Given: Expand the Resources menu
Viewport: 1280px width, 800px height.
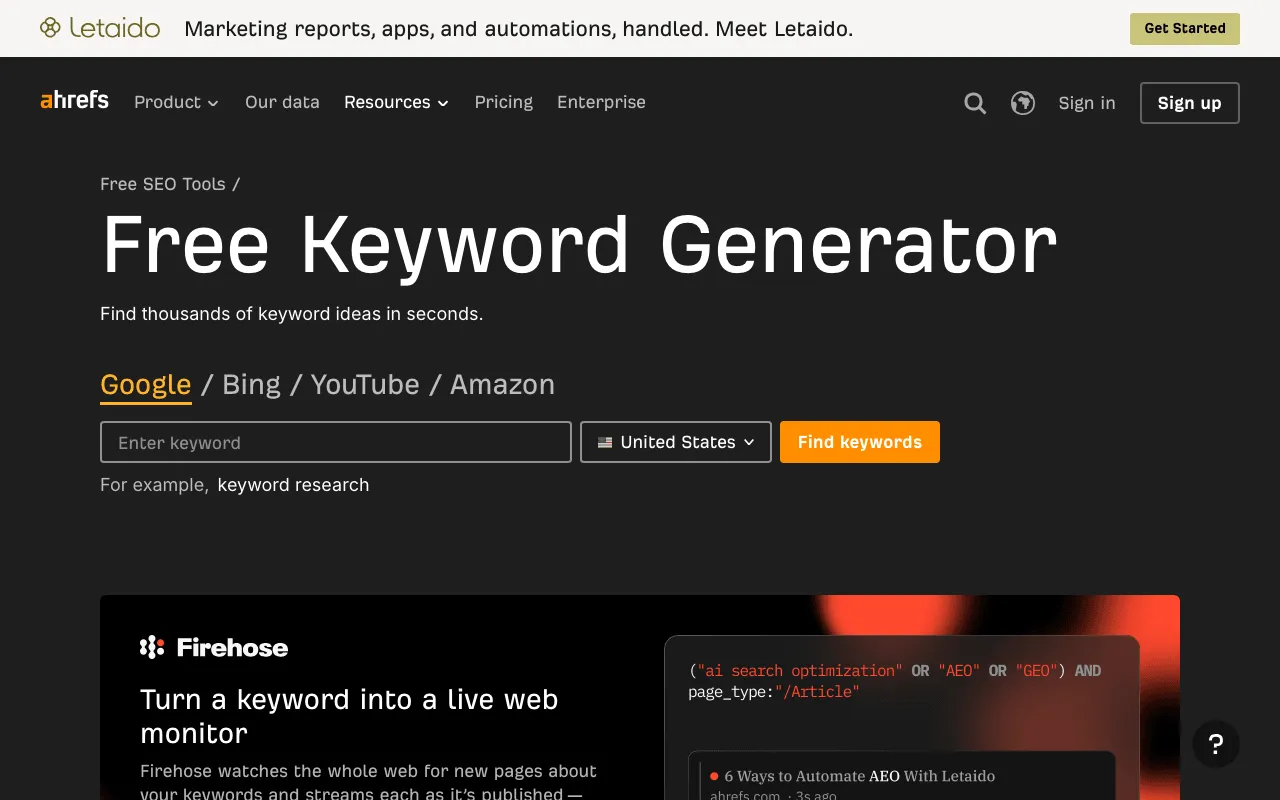Looking at the screenshot, I should coord(396,102).
